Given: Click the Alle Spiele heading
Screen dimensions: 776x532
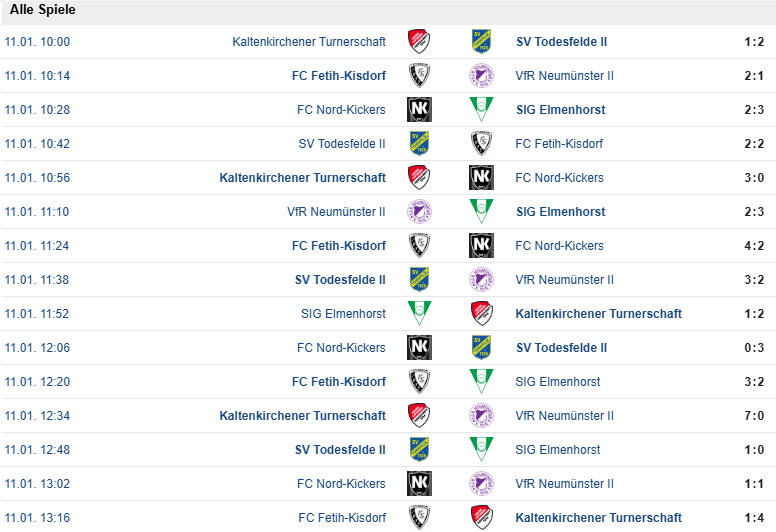Looking at the screenshot, I should point(42,10).
